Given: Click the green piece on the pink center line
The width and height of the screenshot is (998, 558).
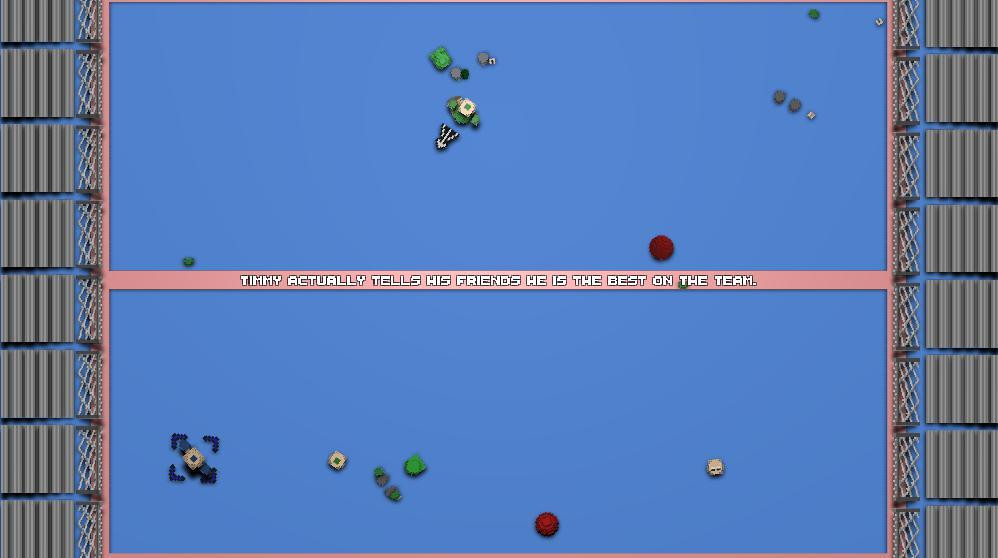Looking at the screenshot, I should 684,284.
